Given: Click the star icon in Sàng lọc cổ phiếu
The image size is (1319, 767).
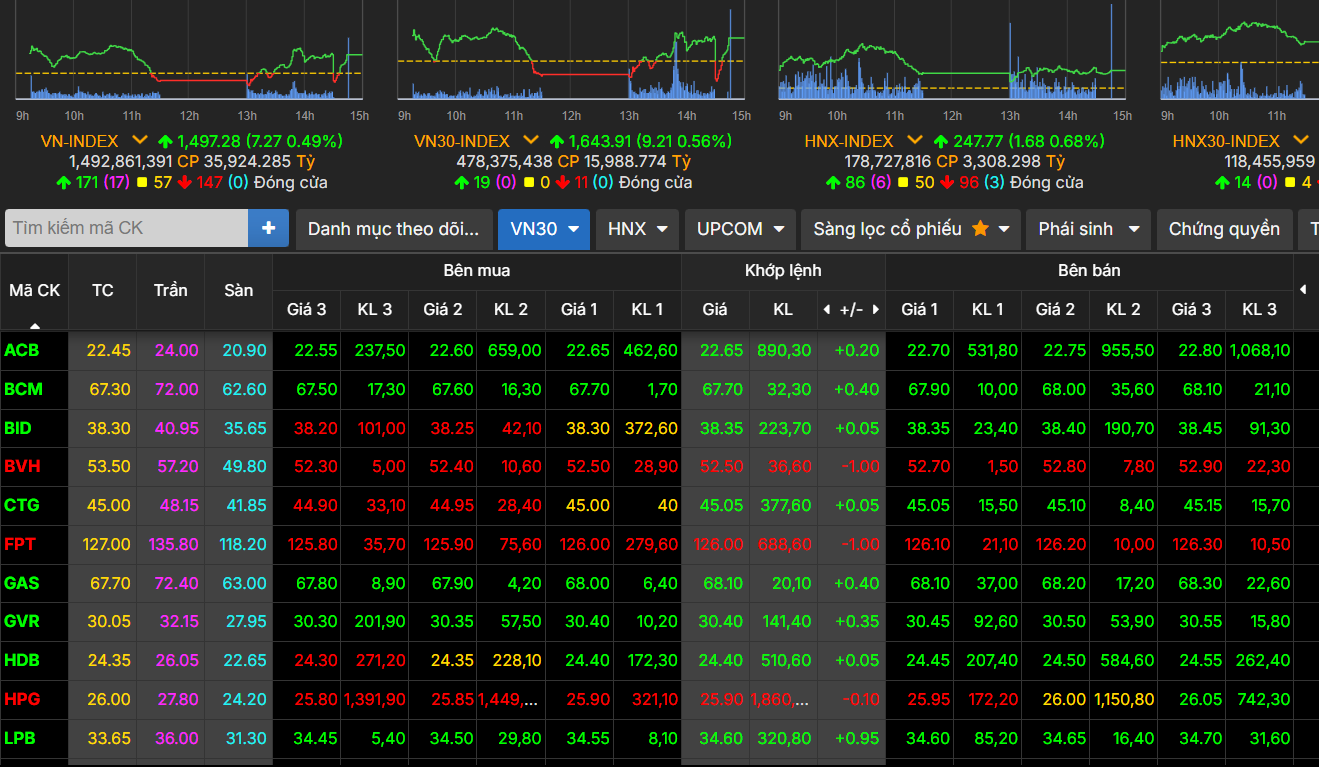Looking at the screenshot, I should [x=980, y=229].
